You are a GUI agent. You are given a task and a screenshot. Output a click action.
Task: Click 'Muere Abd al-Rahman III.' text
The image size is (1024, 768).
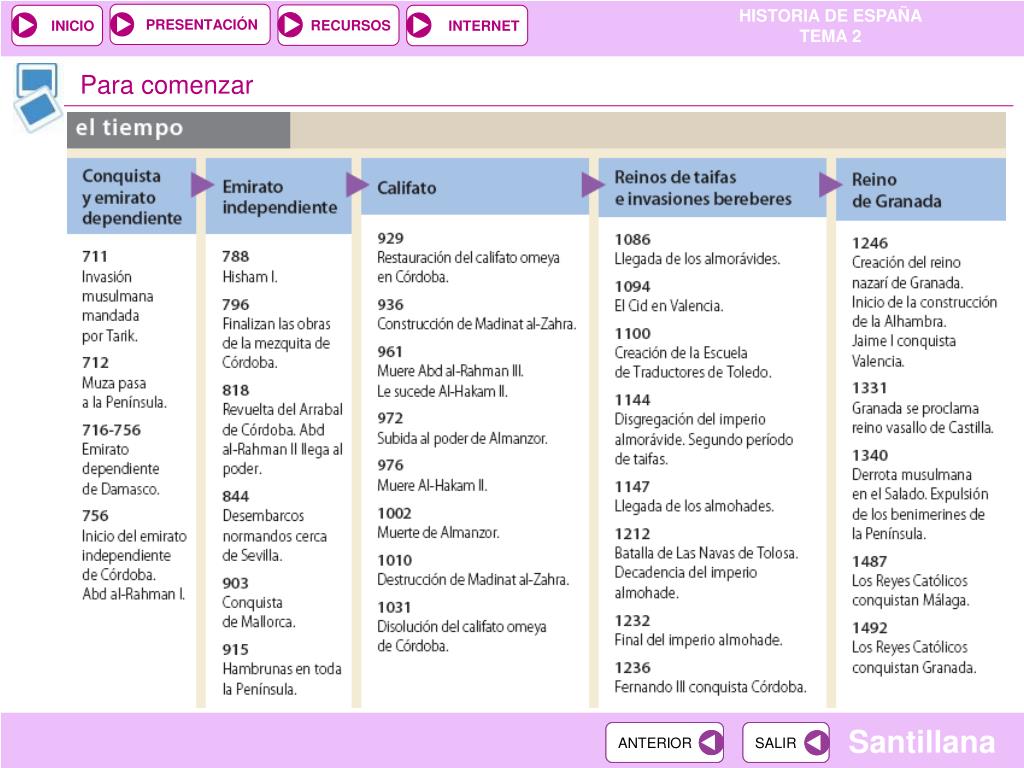click(x=450, y=371)
